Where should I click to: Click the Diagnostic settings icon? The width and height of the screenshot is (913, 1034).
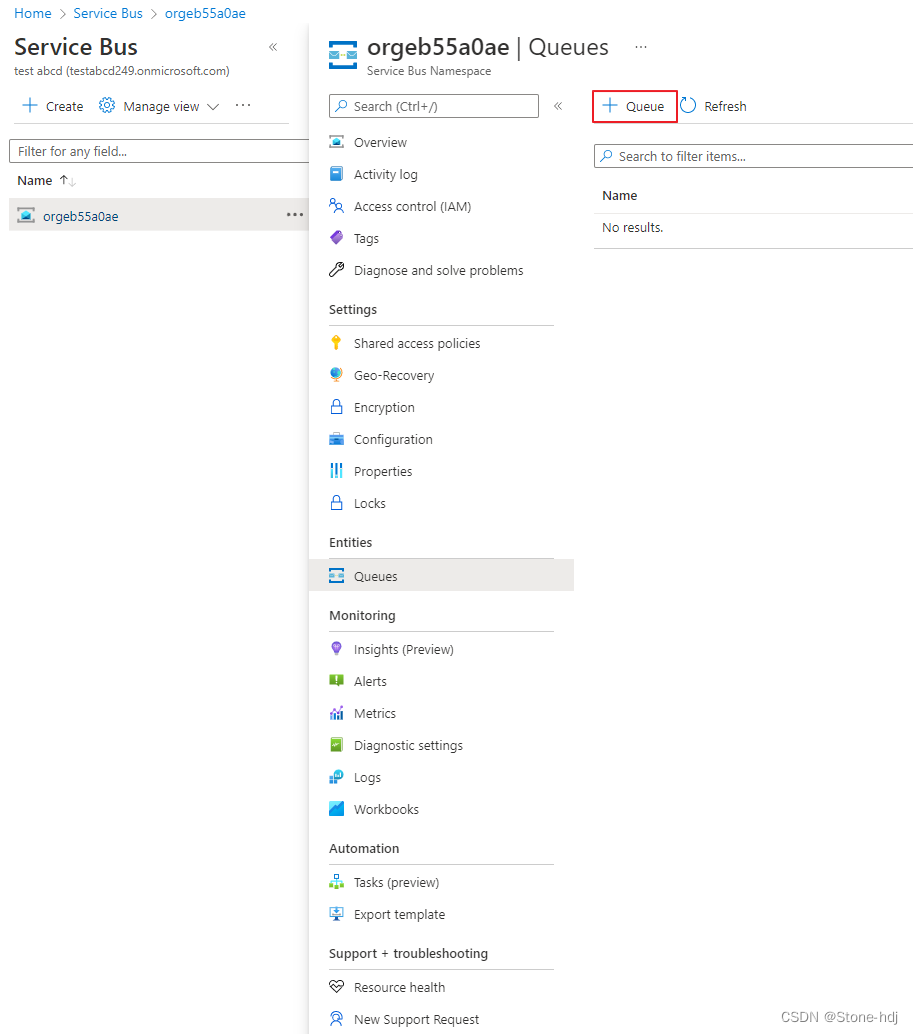pyautogui.click(x=336, y=745)
